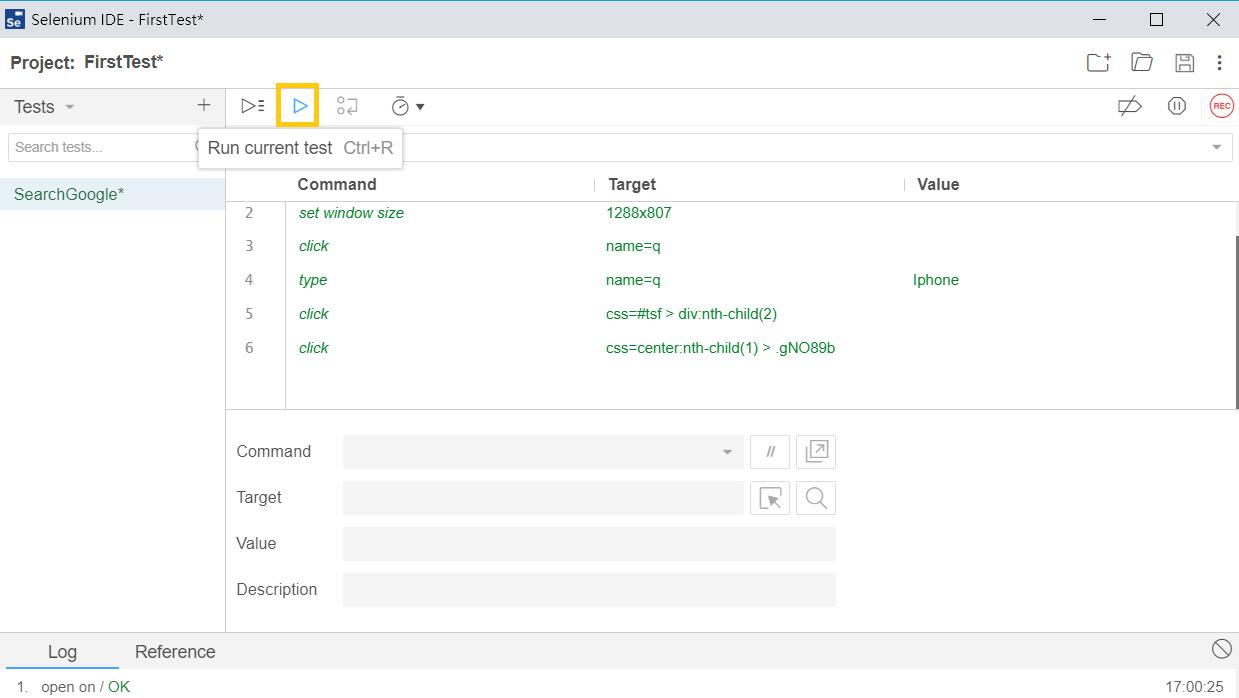Find target in page magnifier icon
This screenshot has height=698, width=1239.
[x=816, y=498]
